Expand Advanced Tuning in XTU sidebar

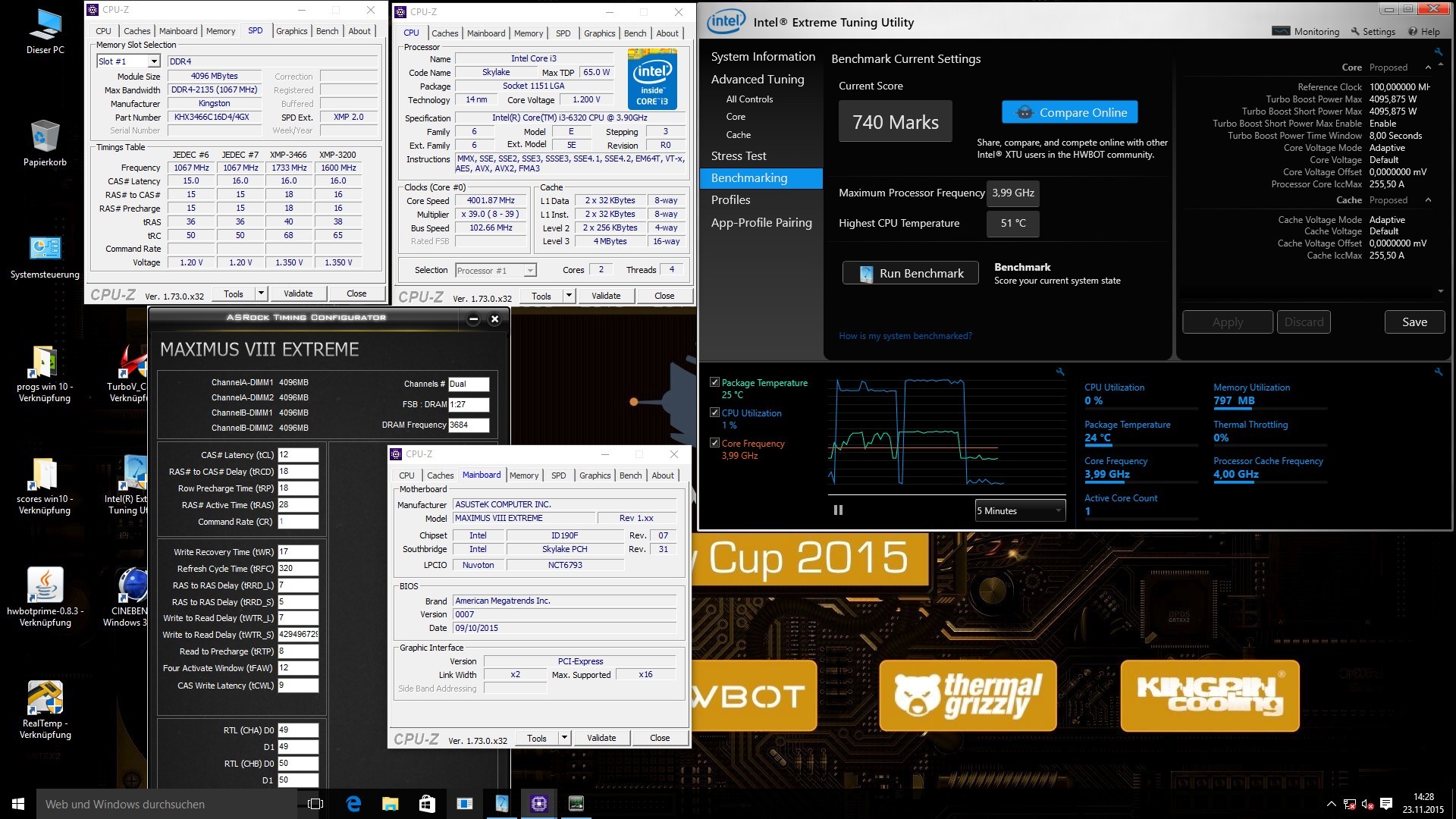[758, 79]
